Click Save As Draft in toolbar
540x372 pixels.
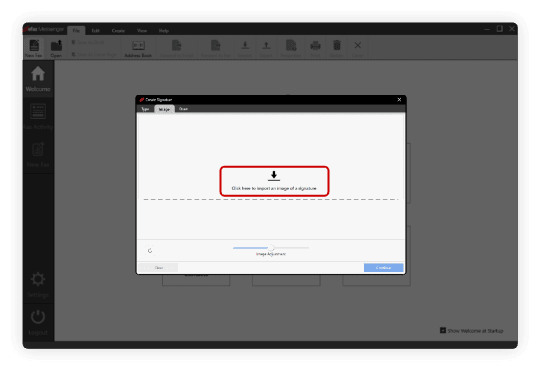[x=88, y=42]
